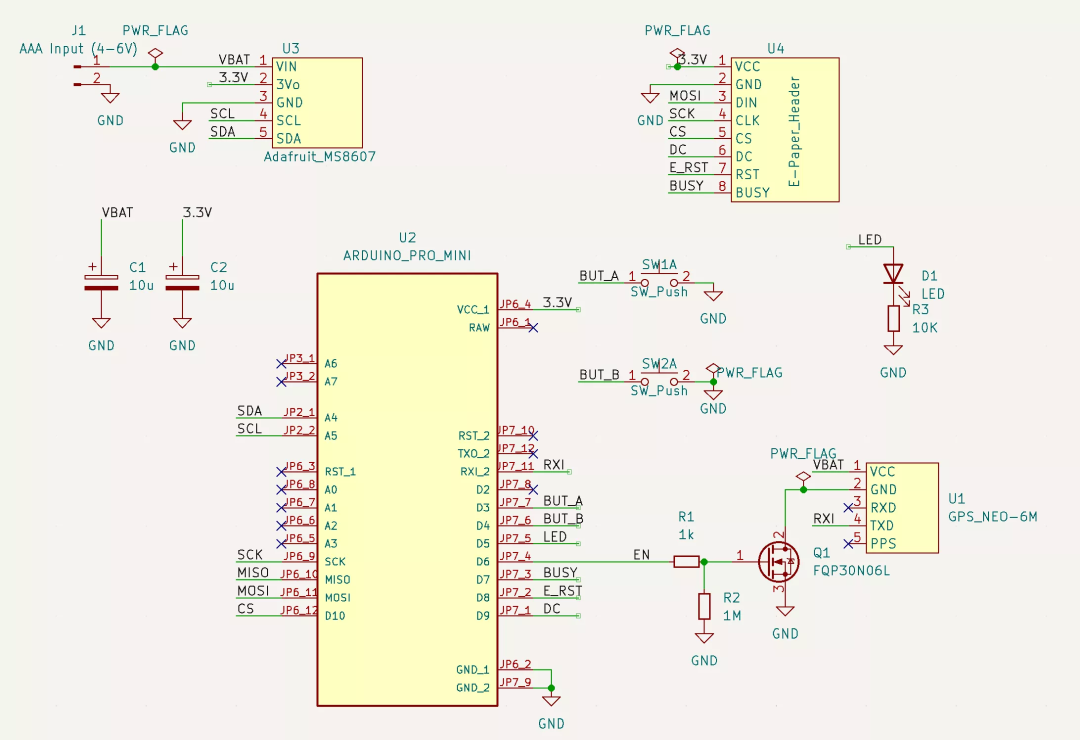The height and width of the screenshot is (740, 1080).
Task: Select the Q1 MOSFET transistor symbol
Action: click(778, 562)
